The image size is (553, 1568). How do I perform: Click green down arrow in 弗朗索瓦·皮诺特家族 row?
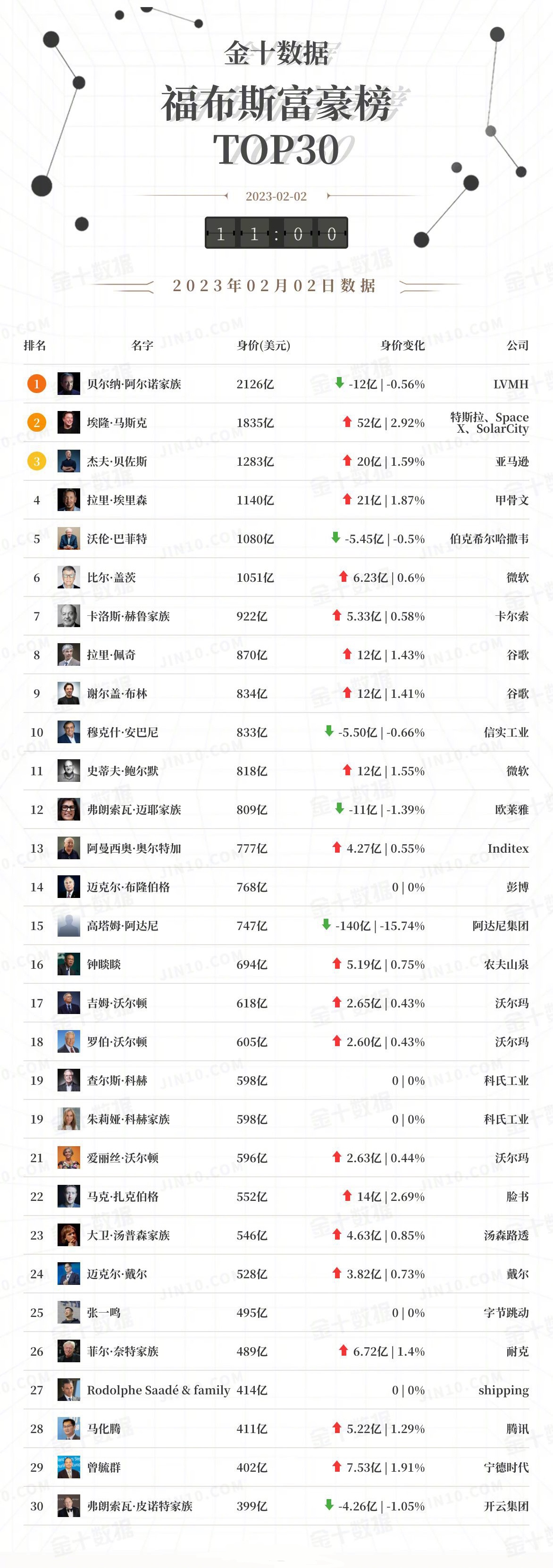click(329, 1505)
